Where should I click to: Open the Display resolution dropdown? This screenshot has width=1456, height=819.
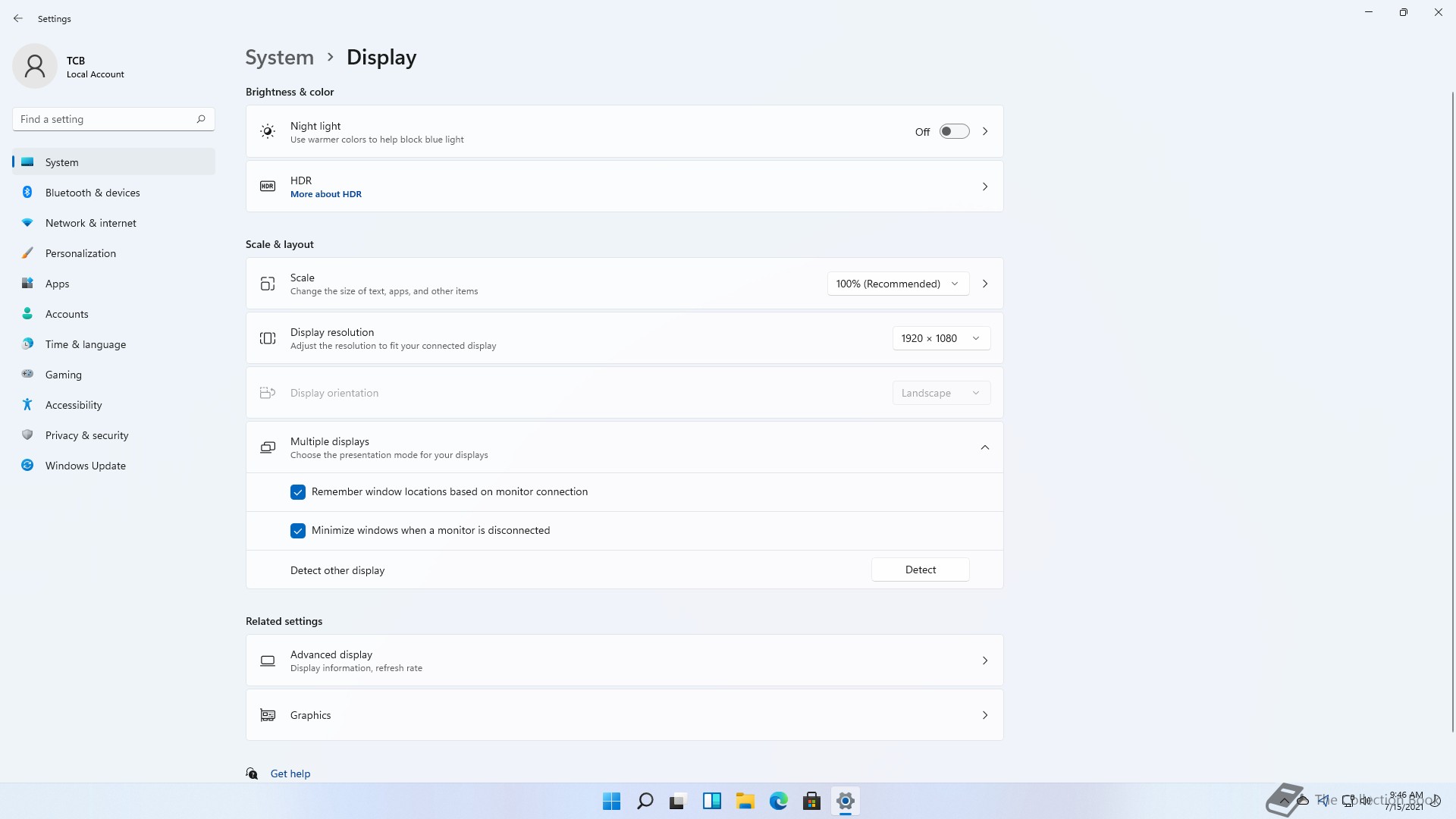(x=940, y=338)
